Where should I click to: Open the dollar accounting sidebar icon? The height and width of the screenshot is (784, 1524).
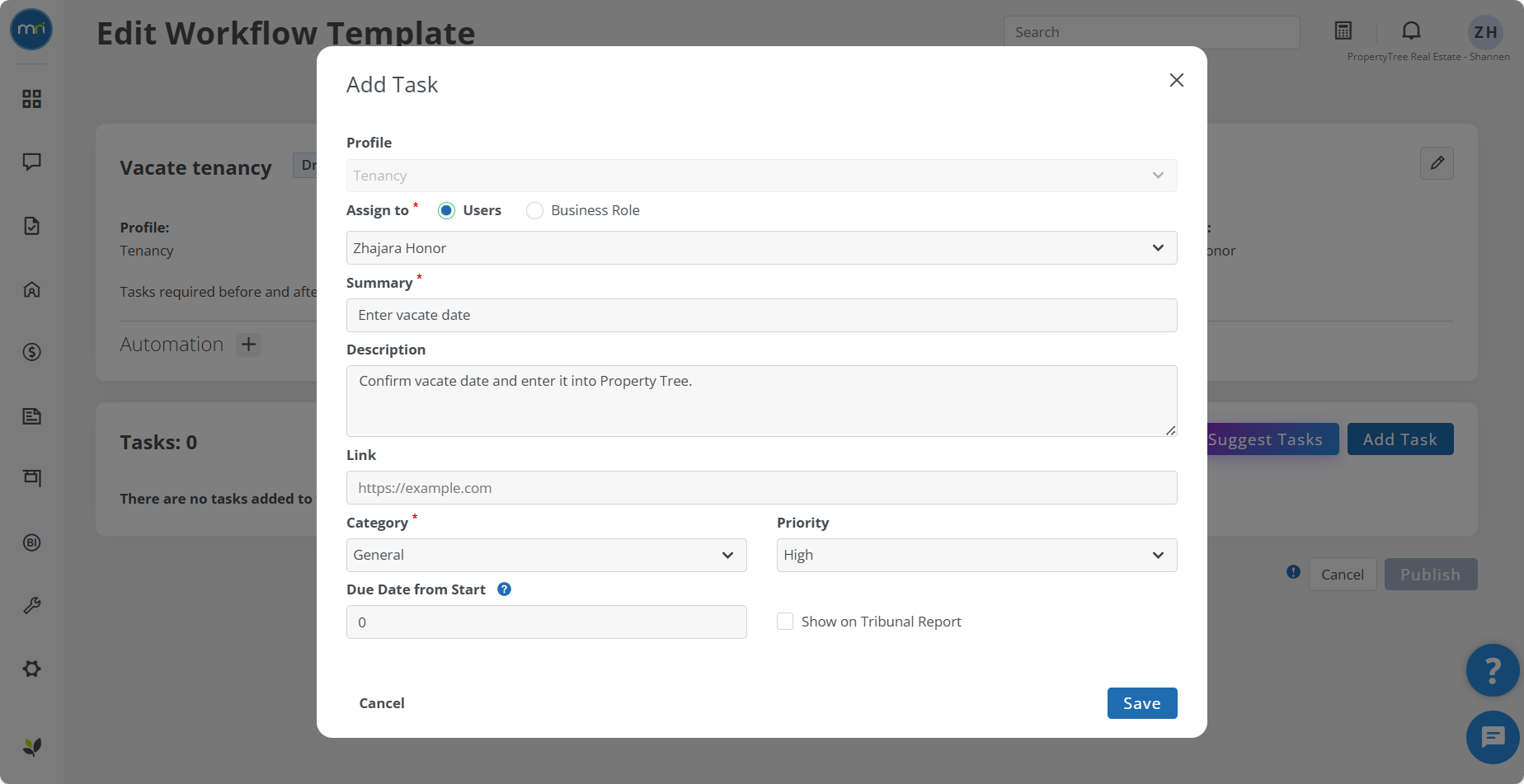(31, 352)
